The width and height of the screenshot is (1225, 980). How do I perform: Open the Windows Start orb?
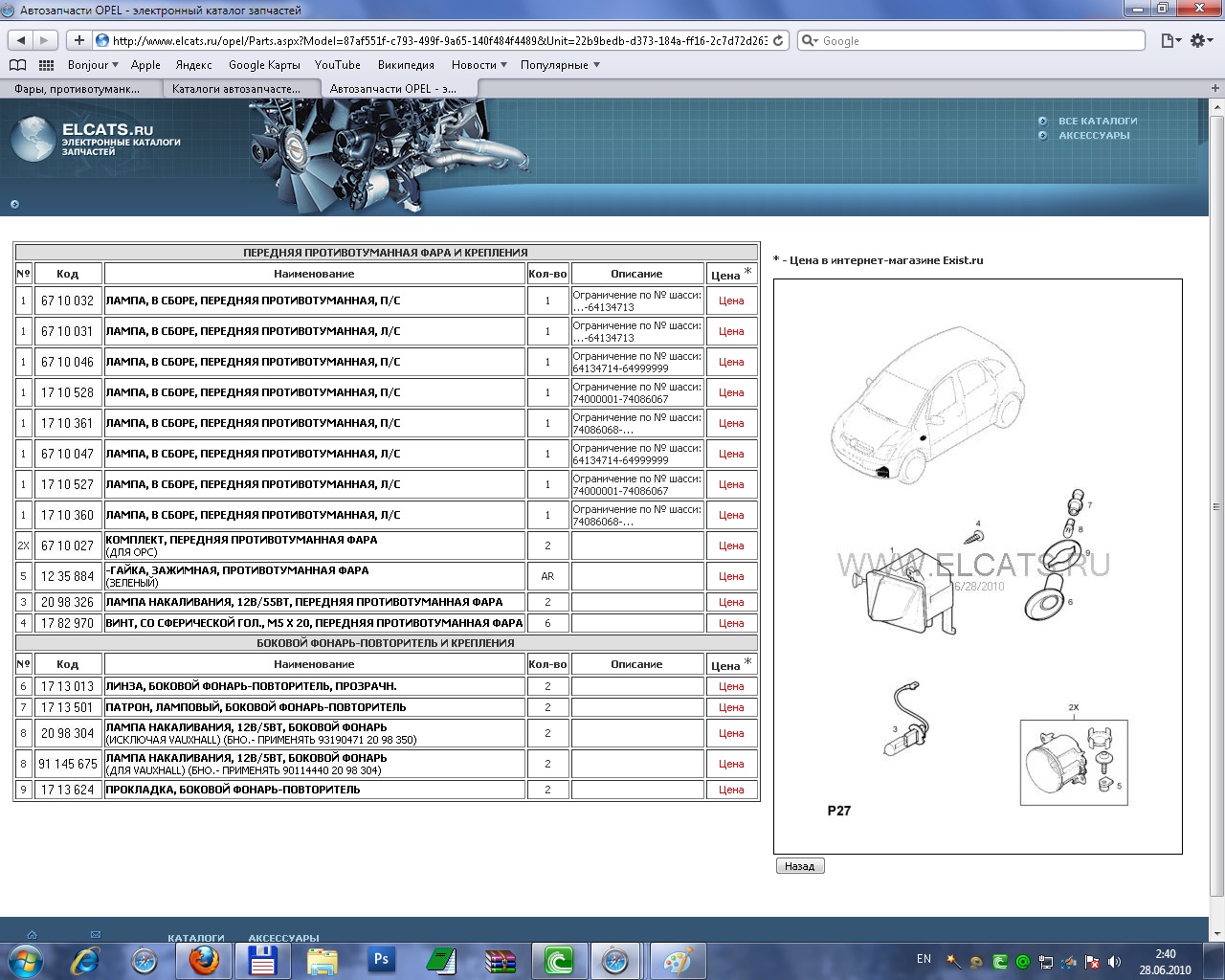[x=24, y=960]
